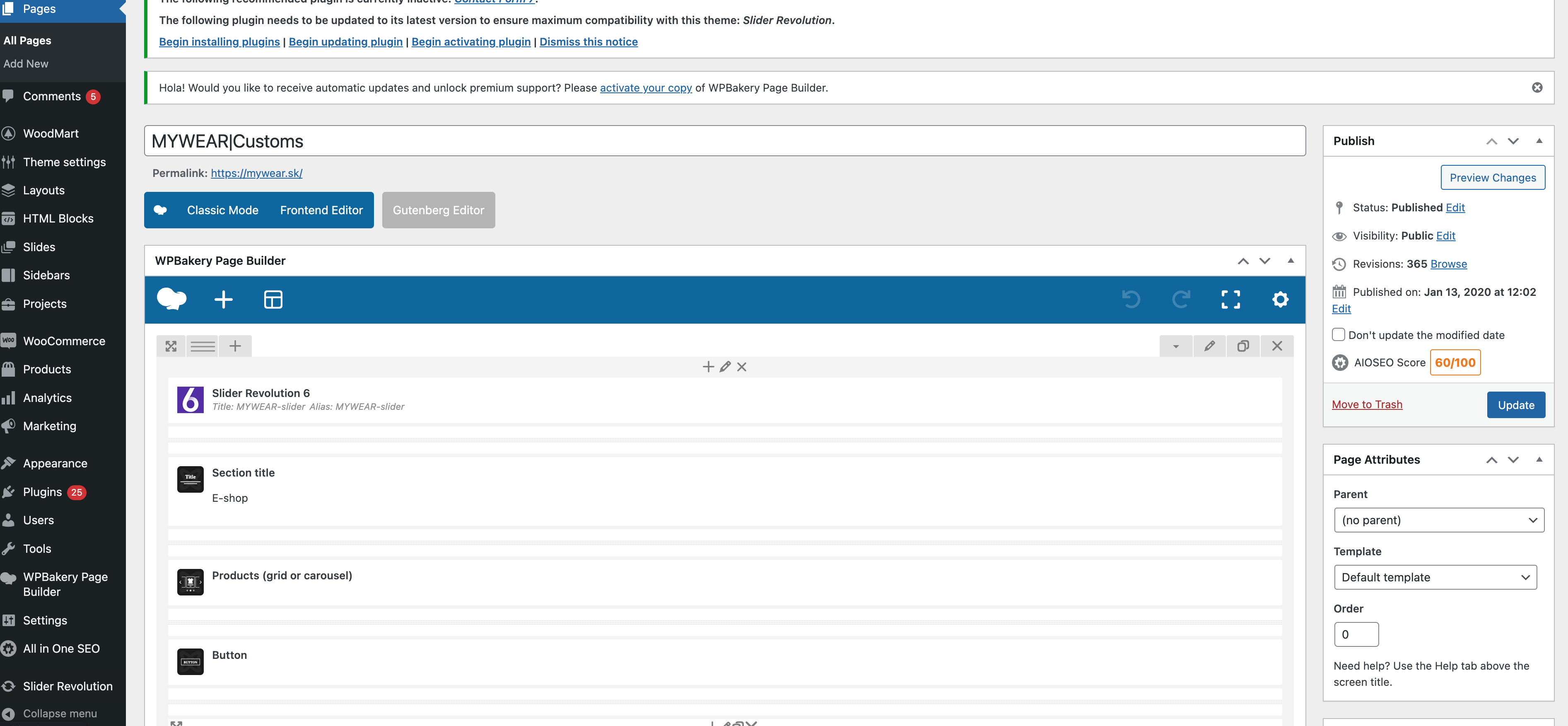
Task: Collapse the Publish panel triangle toggle
Action: 1539,141
